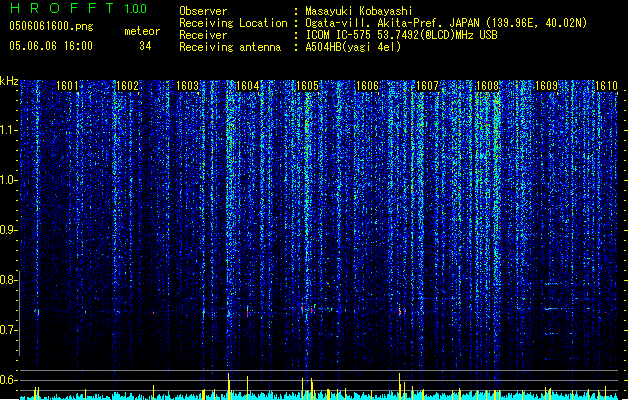
Task: Click the 1.0 kHz axis label
Action: [8, 180]
